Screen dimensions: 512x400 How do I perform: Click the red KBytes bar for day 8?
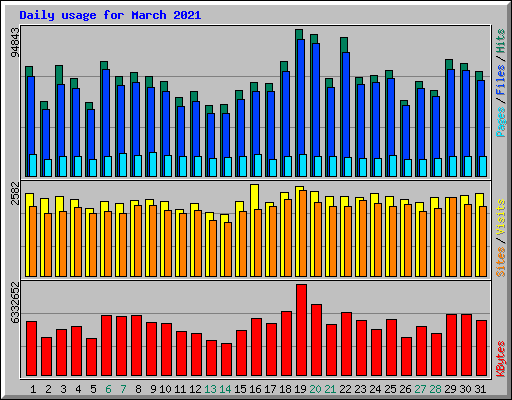click(136, 346)
